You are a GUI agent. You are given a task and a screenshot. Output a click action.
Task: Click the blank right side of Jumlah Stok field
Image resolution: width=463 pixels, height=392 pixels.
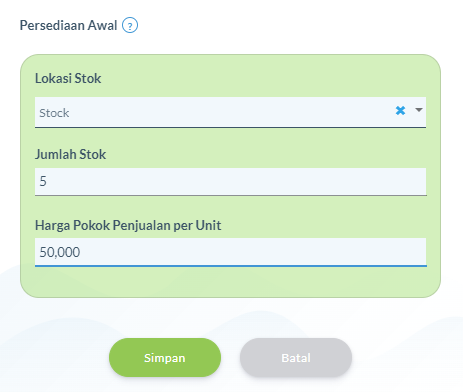click(300, 182)
